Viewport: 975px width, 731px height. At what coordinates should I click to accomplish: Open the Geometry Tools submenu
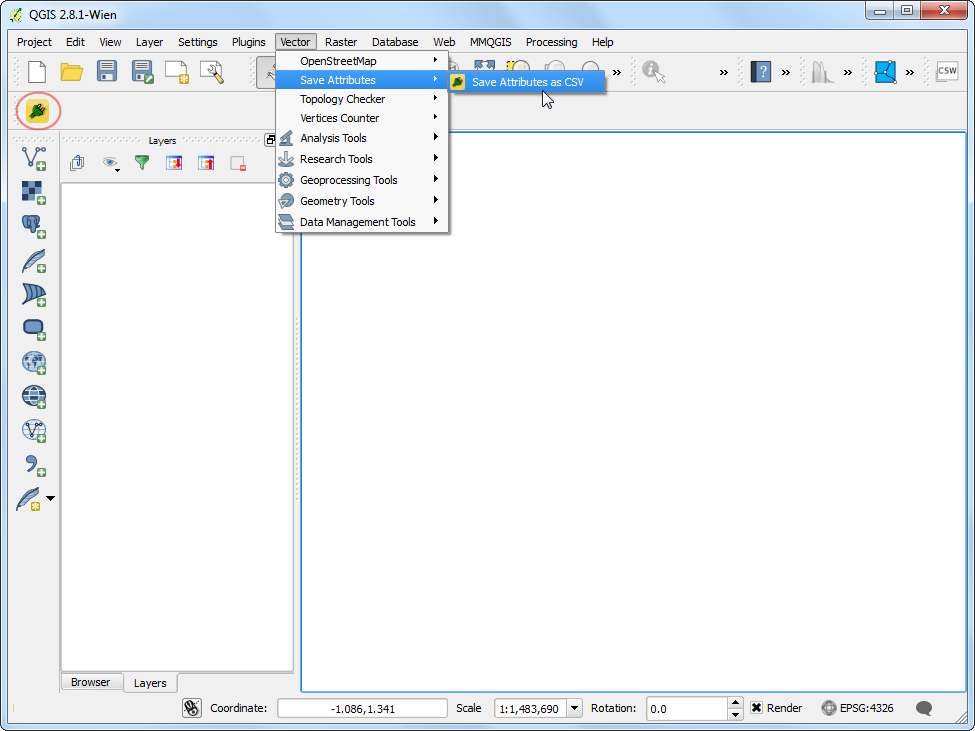[362, 201]
